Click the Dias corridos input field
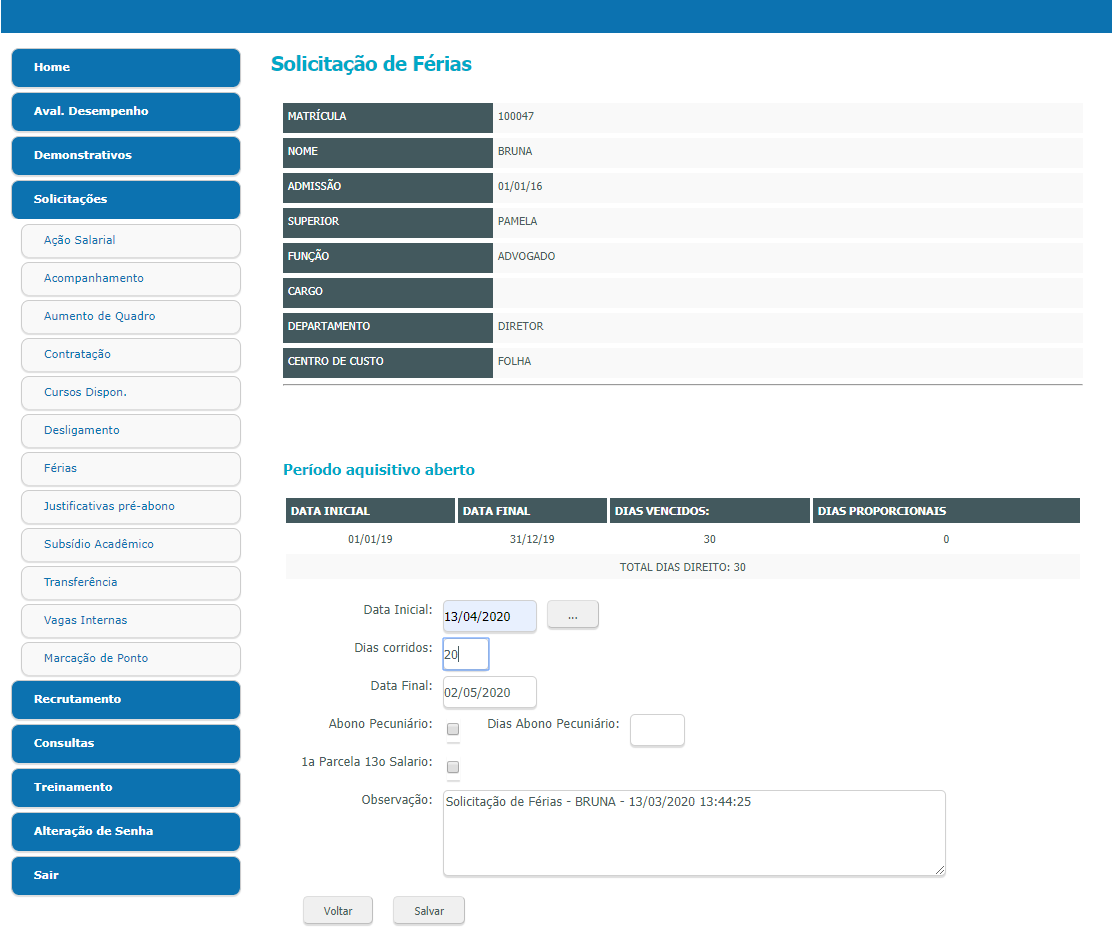Image resolution: width=1112 pixels, height=933 pixels. pos(465,654)
